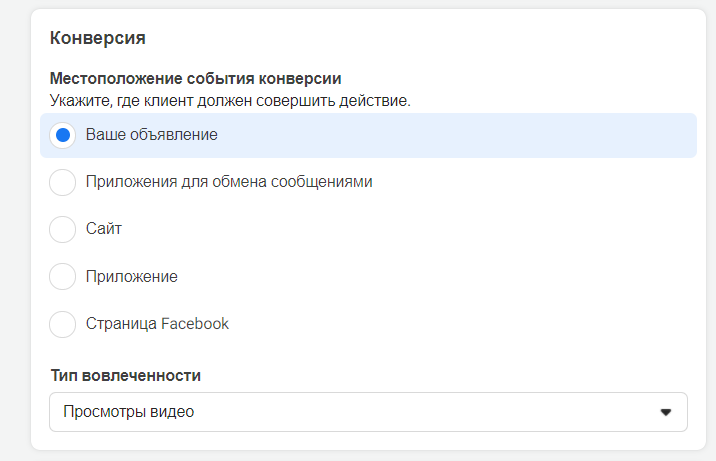716x461 pixels.
Task: Enable the "Страница Facebook" radio option
Action: (63, 324)
